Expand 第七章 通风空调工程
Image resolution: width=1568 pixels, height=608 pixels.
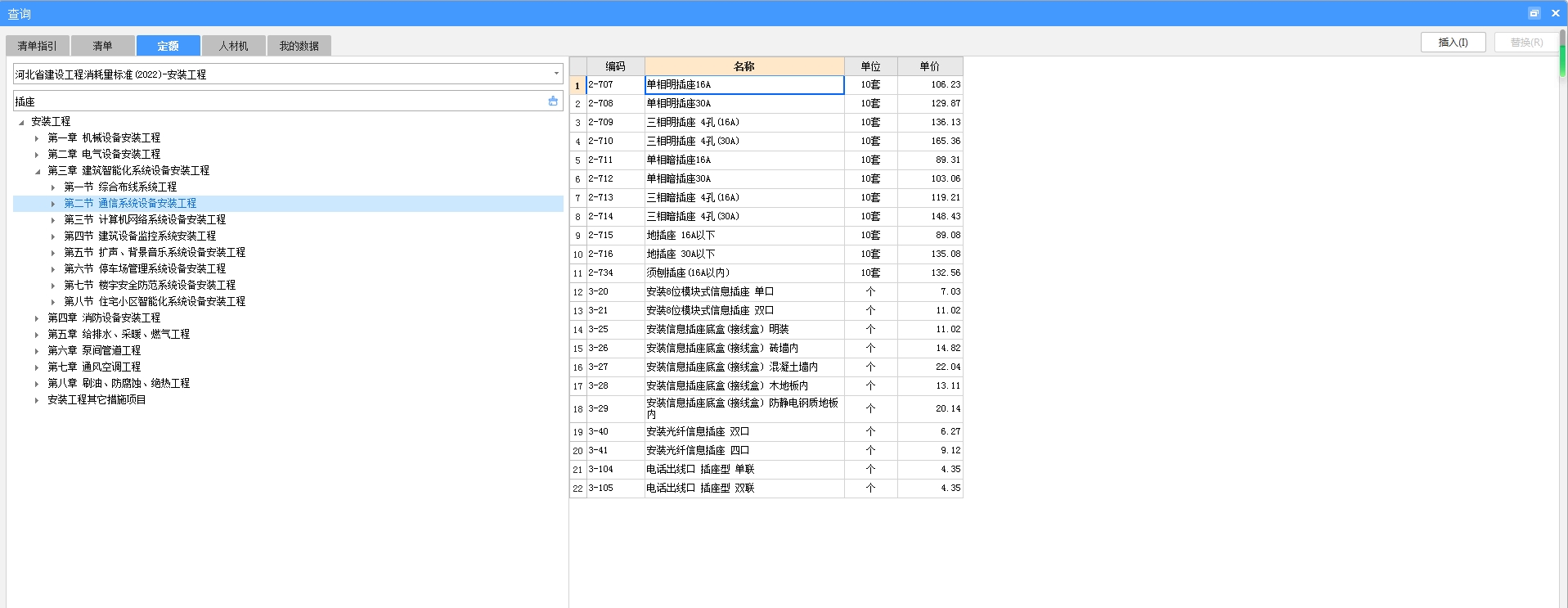(x=37, y=367)
